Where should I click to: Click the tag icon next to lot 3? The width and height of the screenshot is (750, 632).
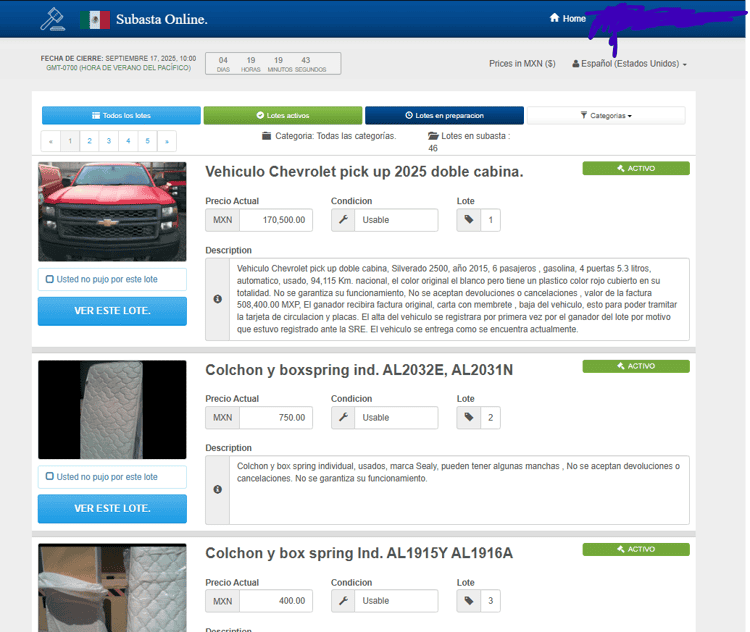pyautogui.click(x=468, y=601)
